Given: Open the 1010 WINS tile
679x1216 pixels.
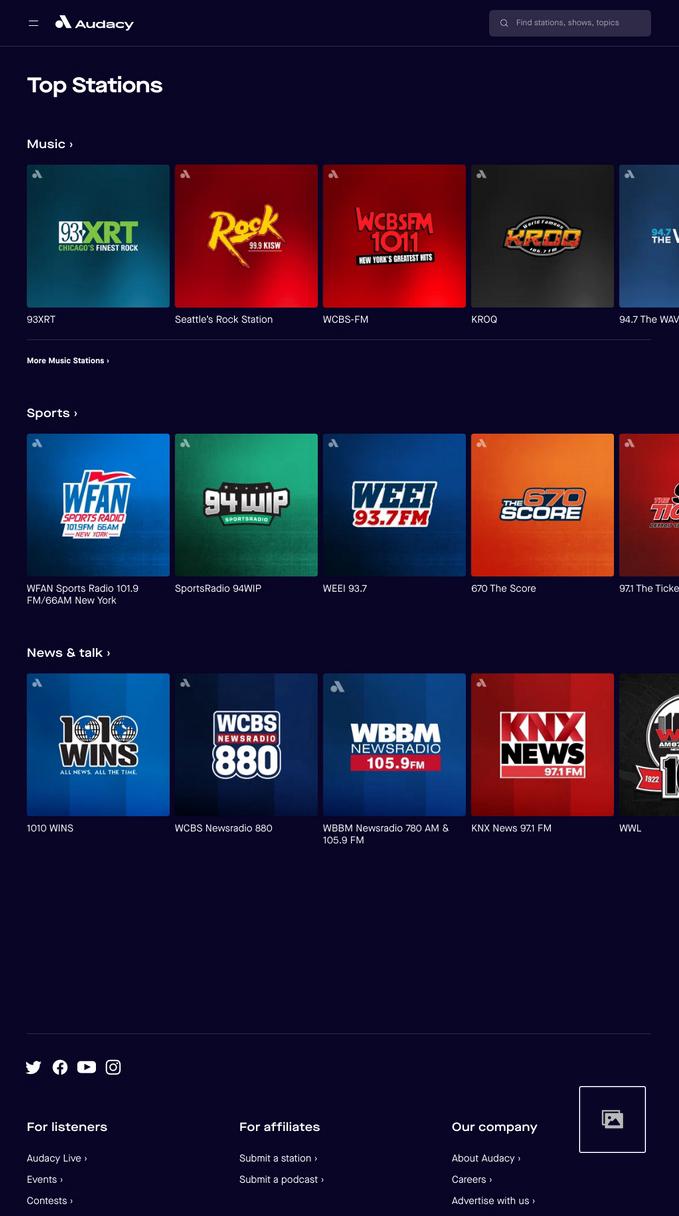Looking at the screenshot, I should (x=98, y=745).
